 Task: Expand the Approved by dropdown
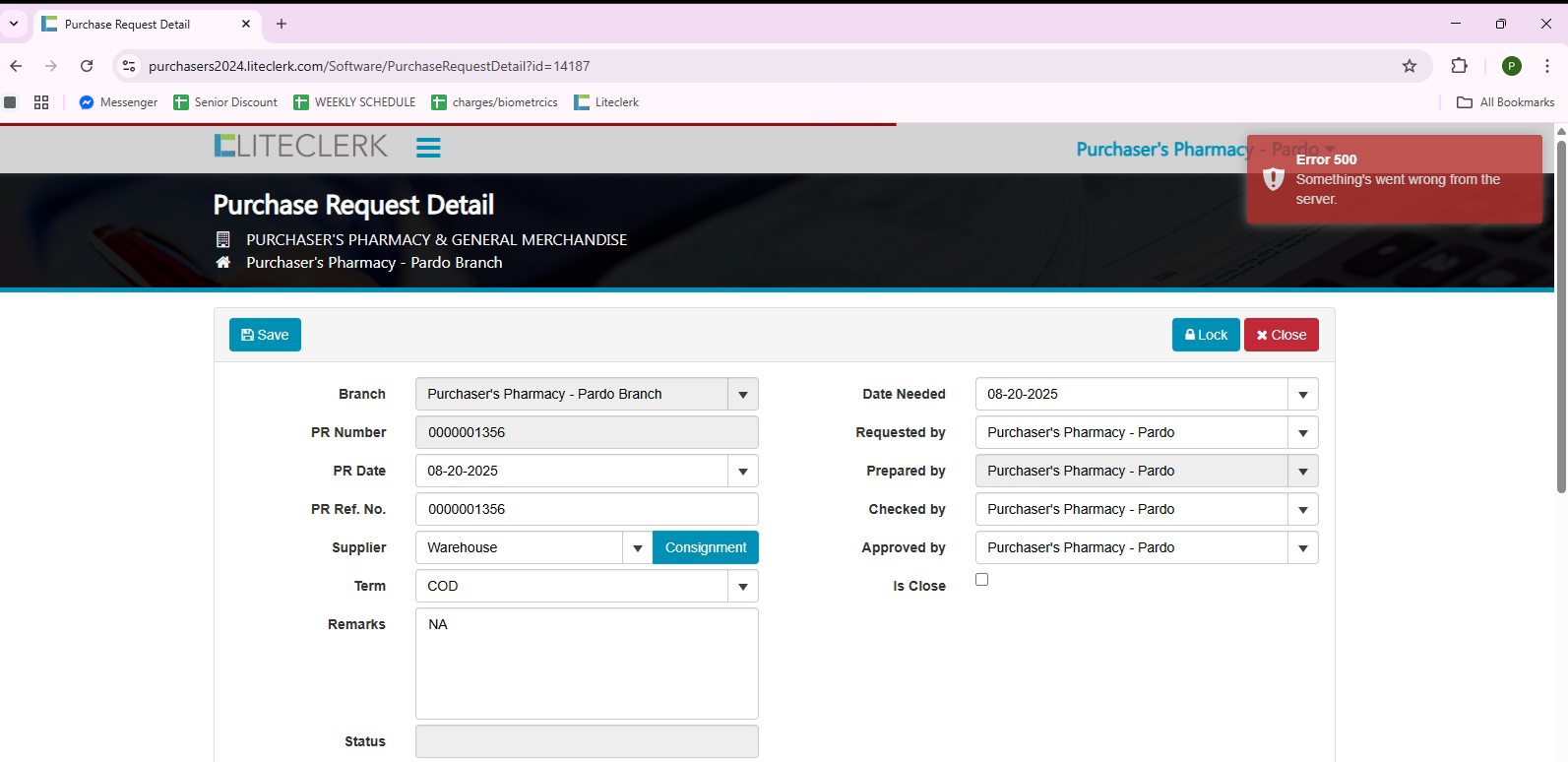1302,547
